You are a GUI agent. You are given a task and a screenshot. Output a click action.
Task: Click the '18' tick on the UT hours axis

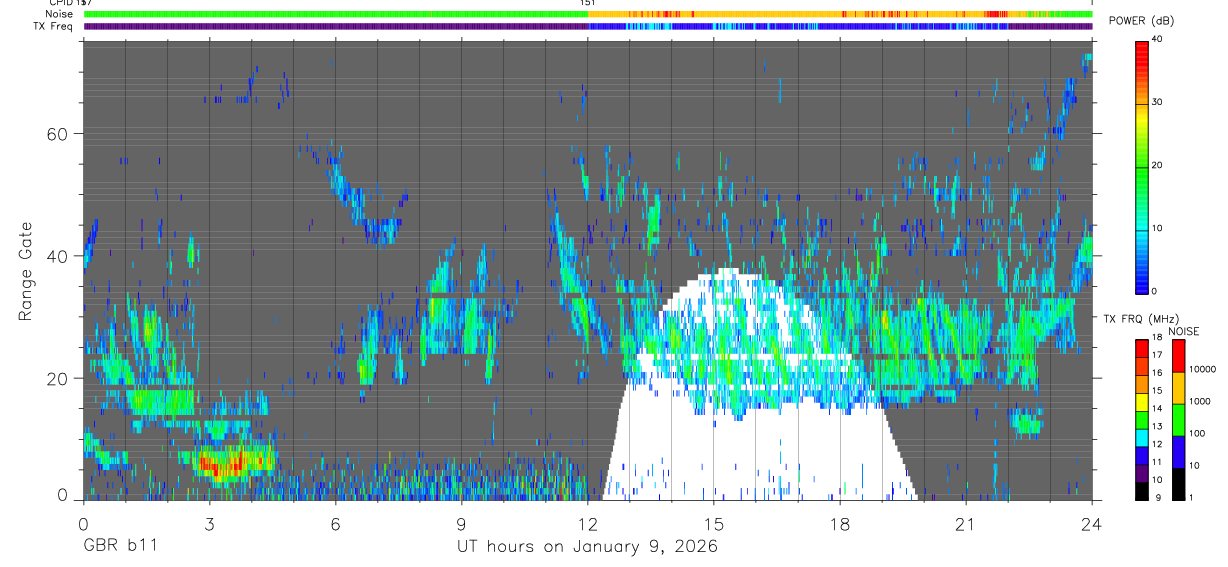pyautogui.click(x=840, y=524)
